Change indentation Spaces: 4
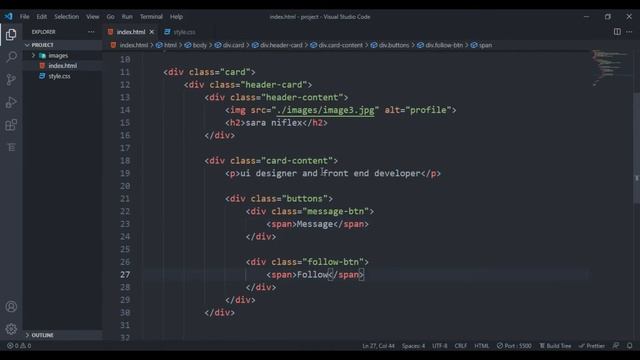This screenshot has width=640, height=360. click(413, 346)
